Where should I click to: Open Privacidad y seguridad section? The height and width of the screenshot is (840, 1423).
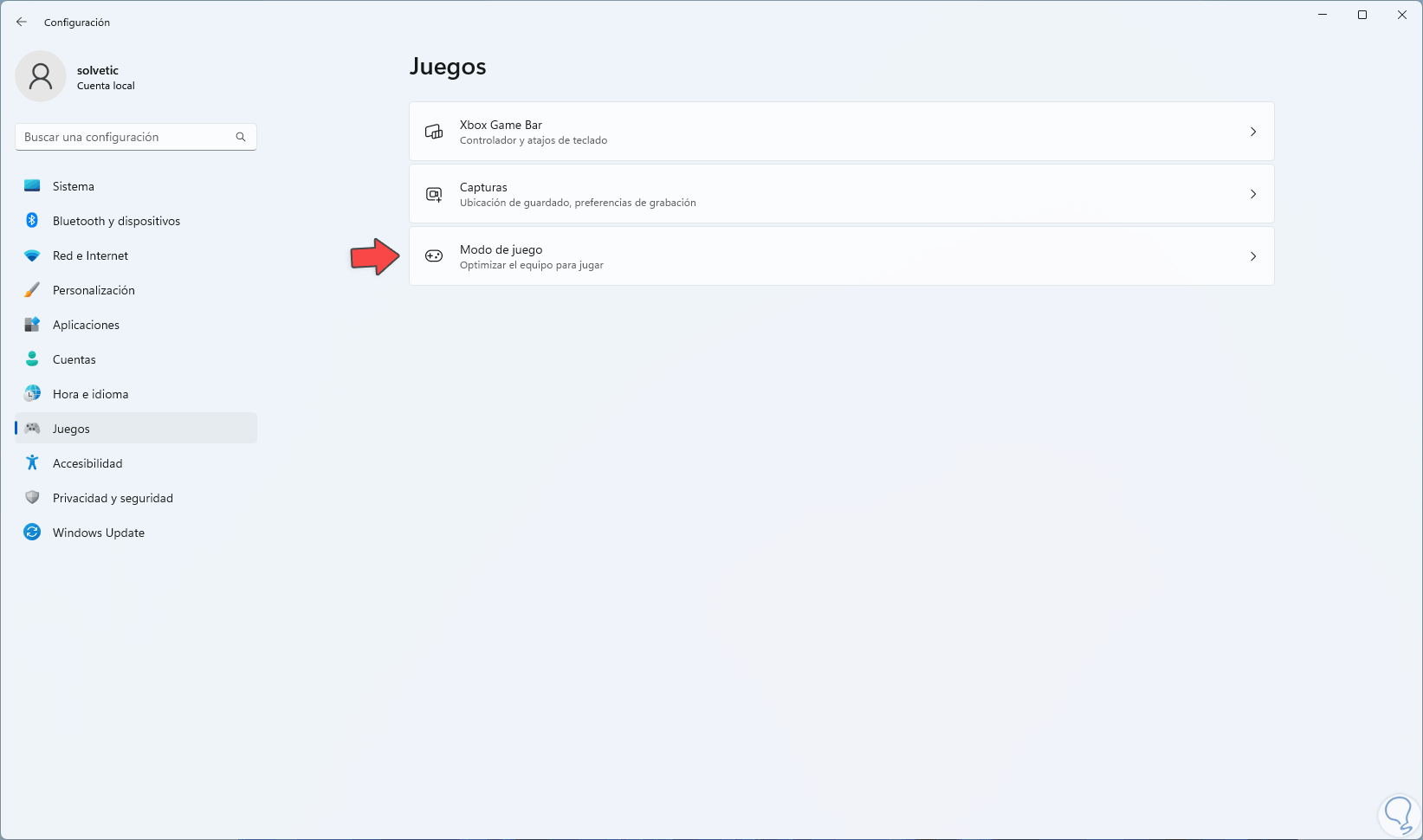pos(113,498)
